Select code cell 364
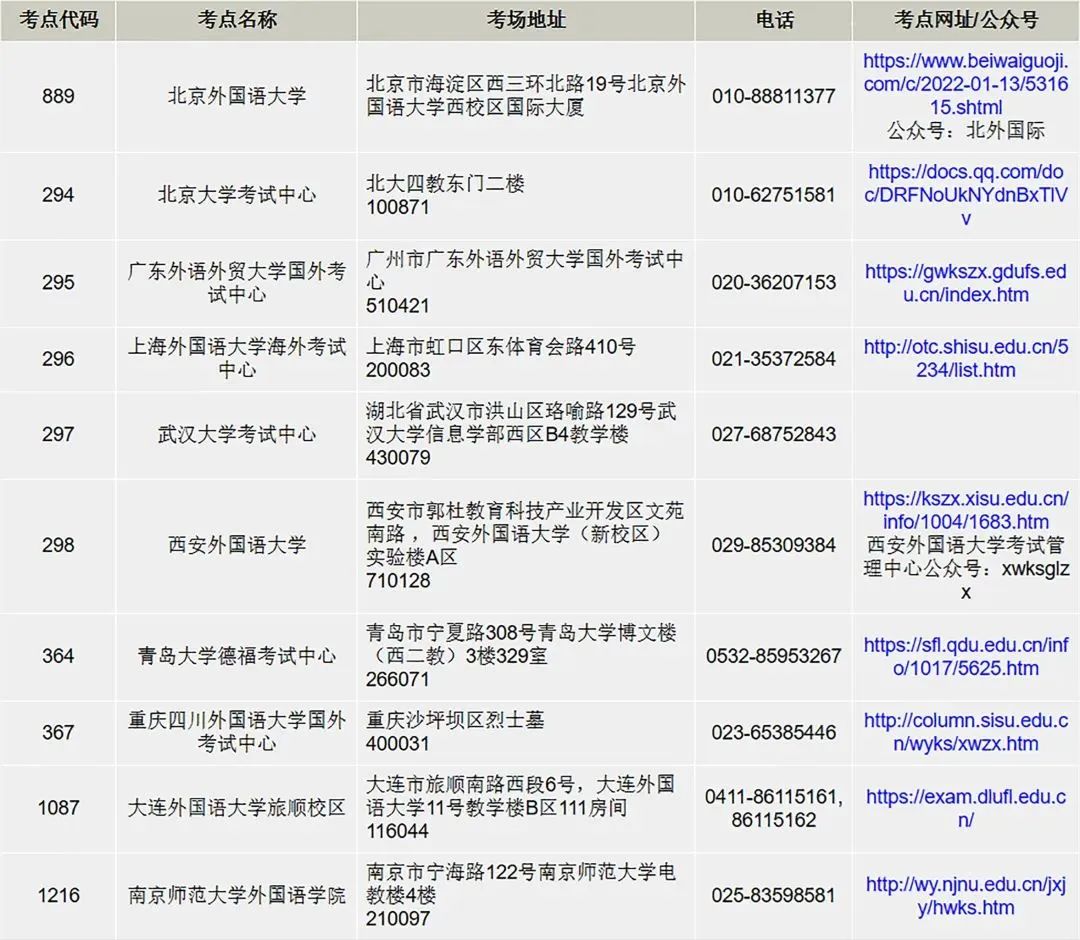The image size is (1080, 940). coord(59,656)
